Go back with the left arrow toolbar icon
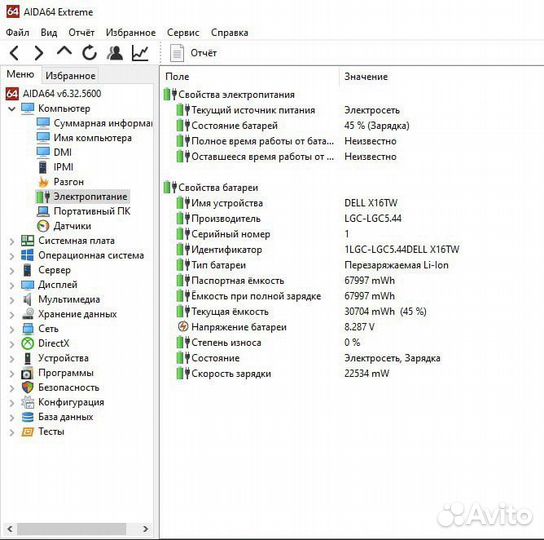The width and height of the screenshot is (544, 540). [x=14, y=53]
